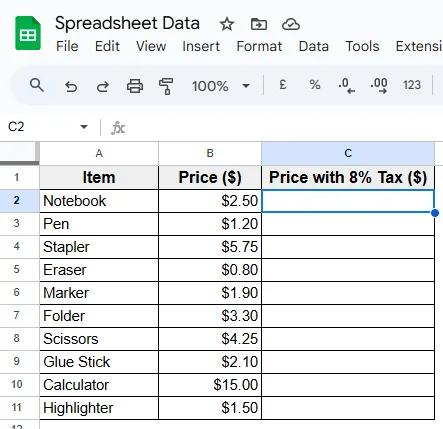Format as currency with pound icon

pos(283,85)
